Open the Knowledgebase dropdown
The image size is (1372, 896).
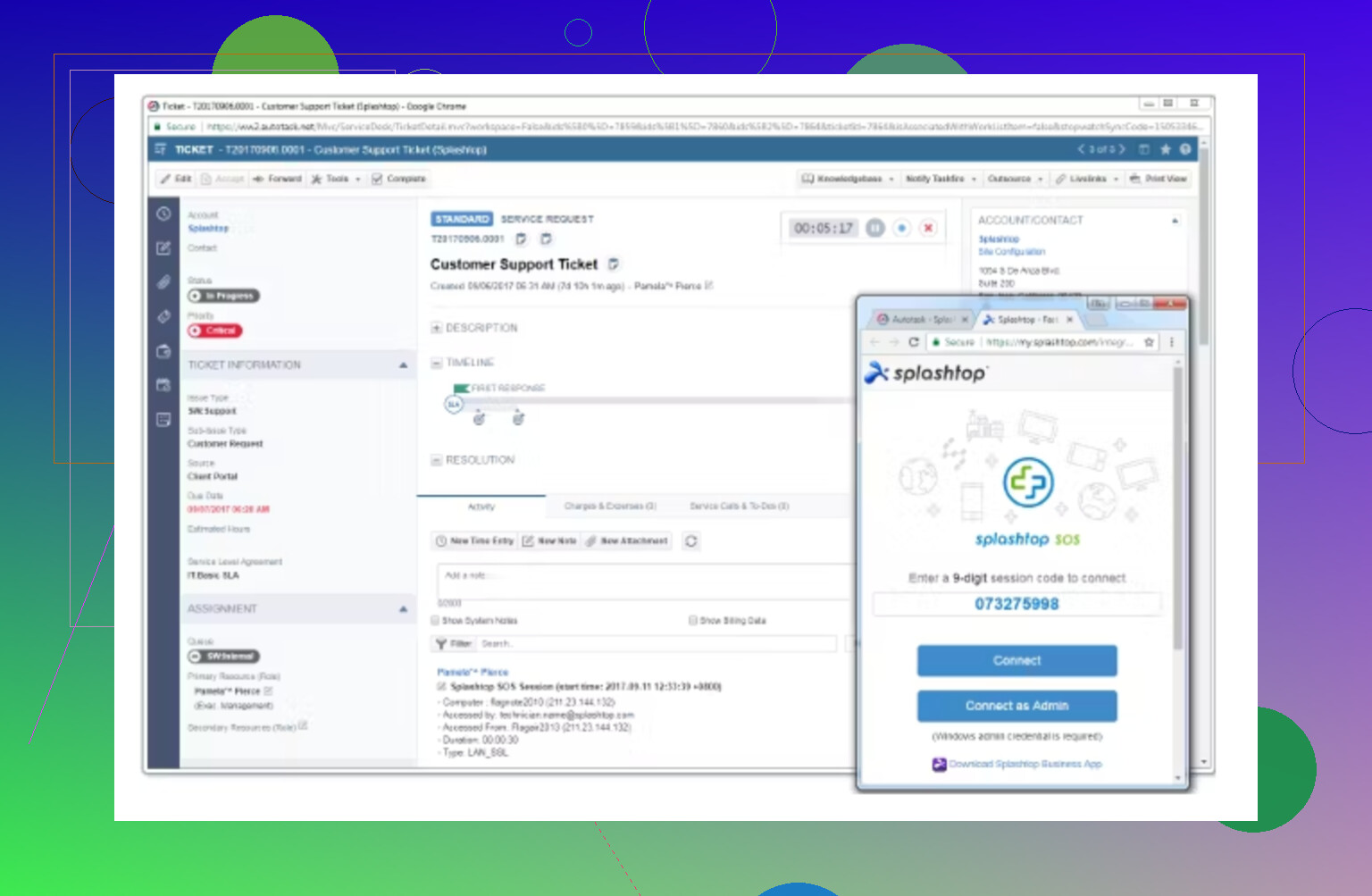849,179
